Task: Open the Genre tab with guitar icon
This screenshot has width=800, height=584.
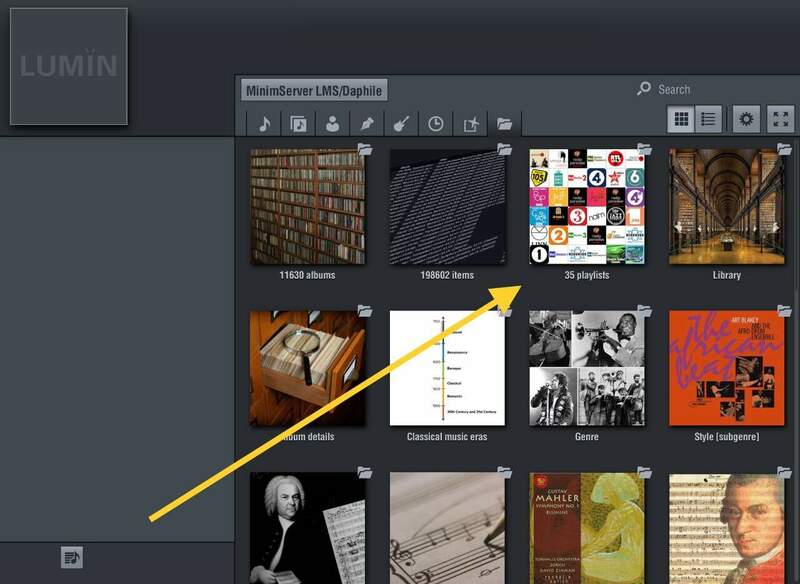Action: click(401, 123)
